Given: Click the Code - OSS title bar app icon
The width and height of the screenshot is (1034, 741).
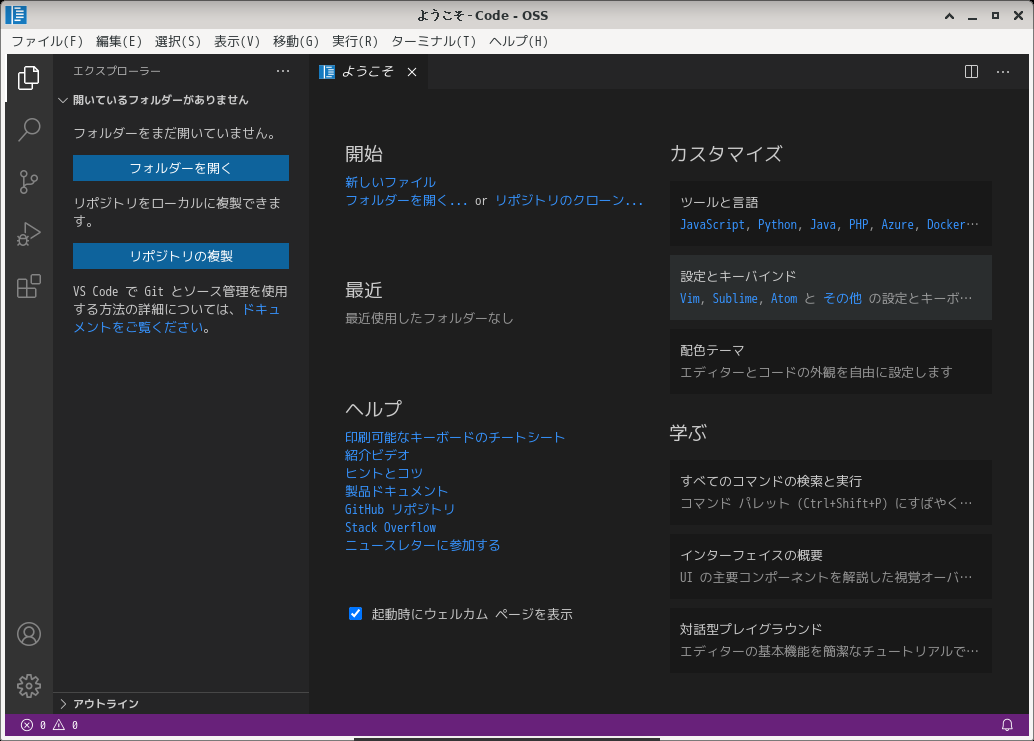Looking at the screenshot, I should (16, 15).
